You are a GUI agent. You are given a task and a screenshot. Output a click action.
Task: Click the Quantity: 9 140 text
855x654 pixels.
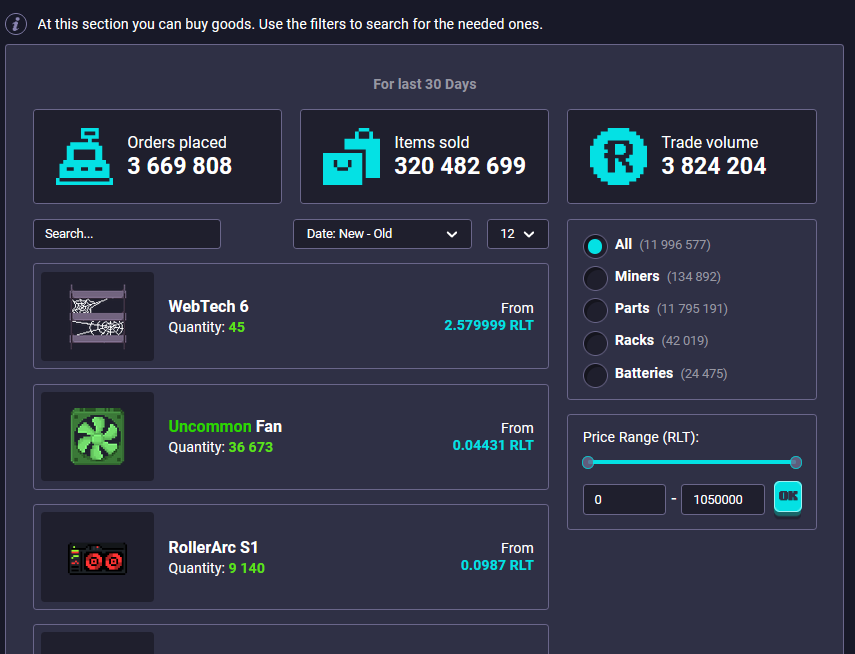(x=216, y=568)
